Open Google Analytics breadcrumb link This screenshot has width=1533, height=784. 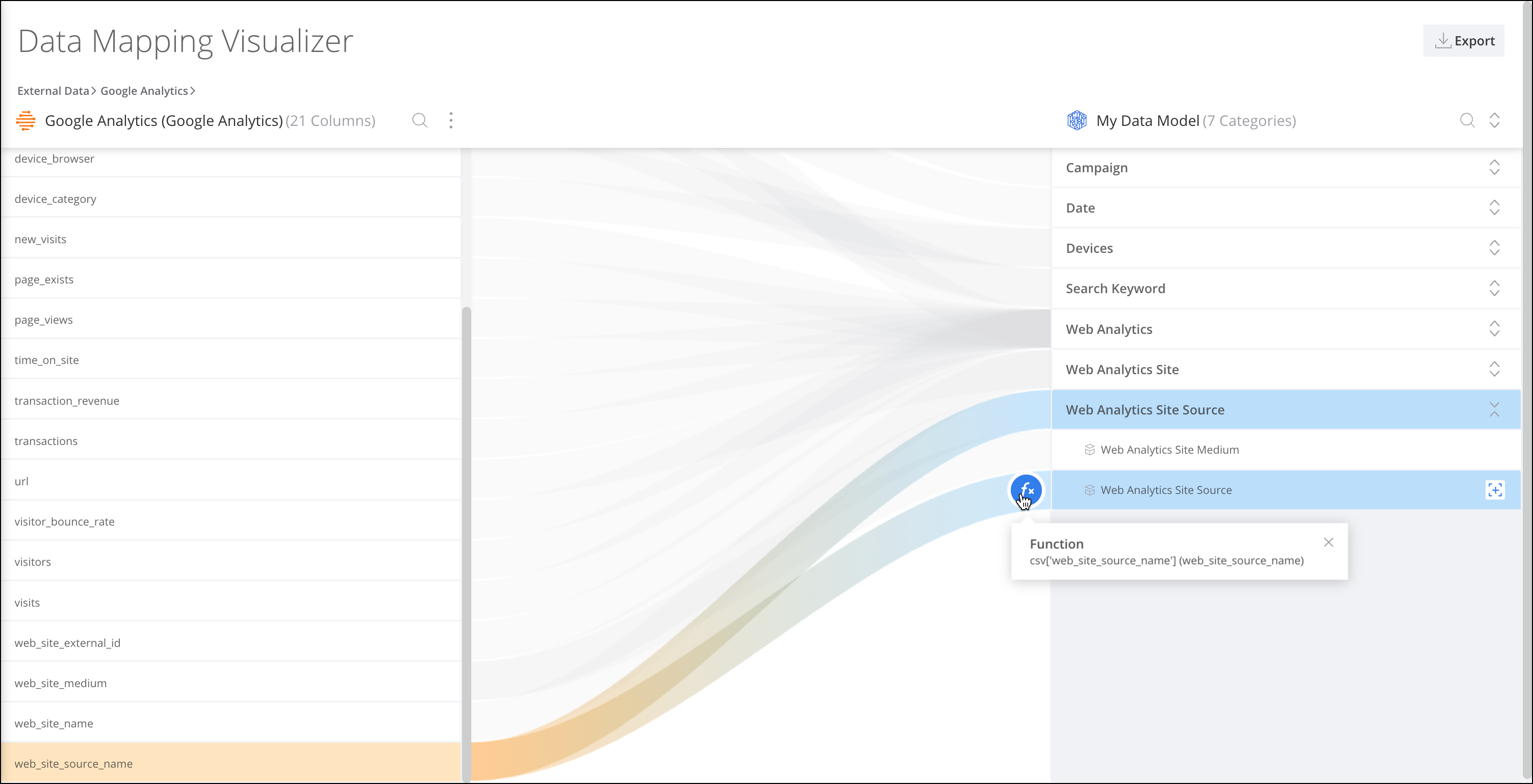[x=144, y=90]
